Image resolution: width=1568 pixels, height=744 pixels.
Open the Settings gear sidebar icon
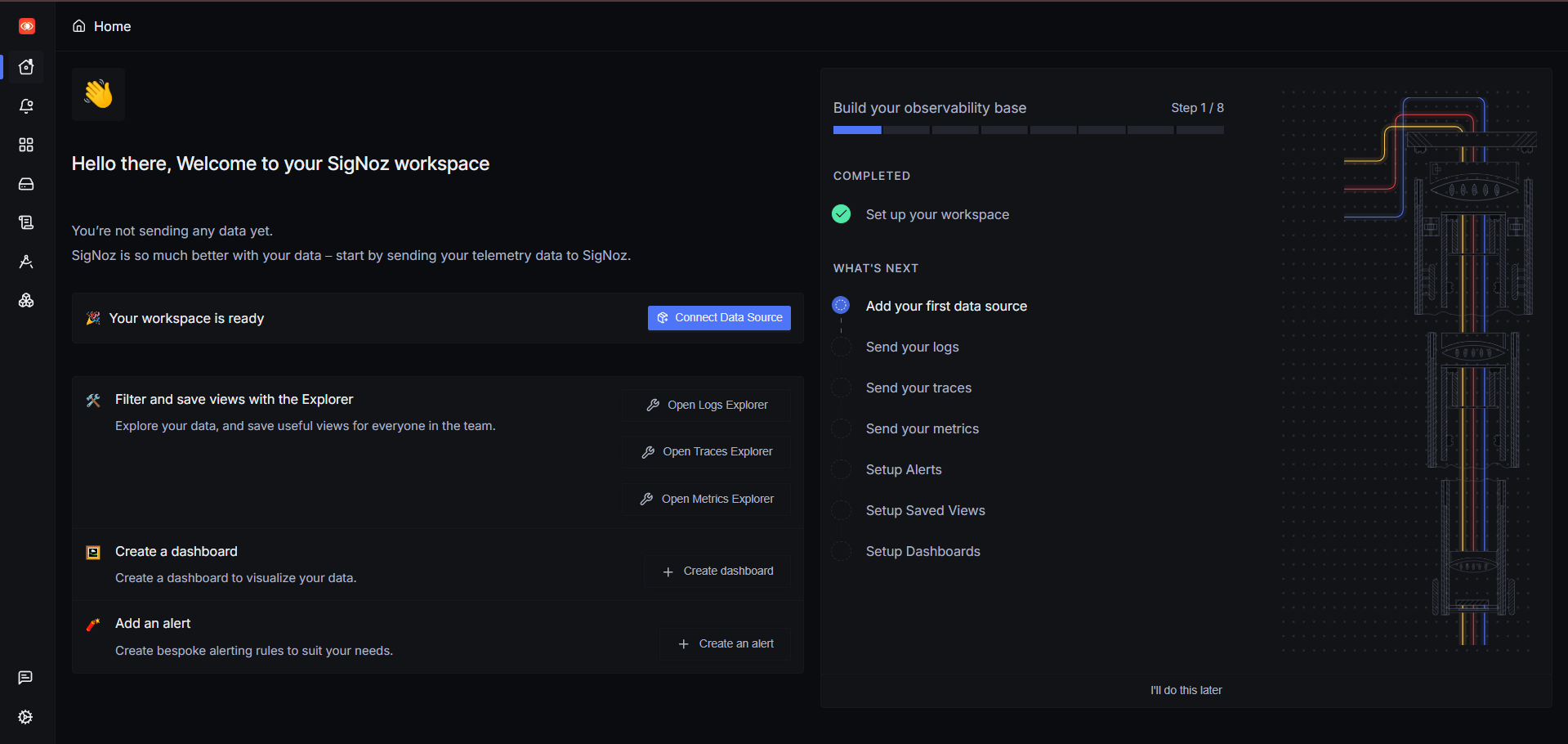point(25,717)
